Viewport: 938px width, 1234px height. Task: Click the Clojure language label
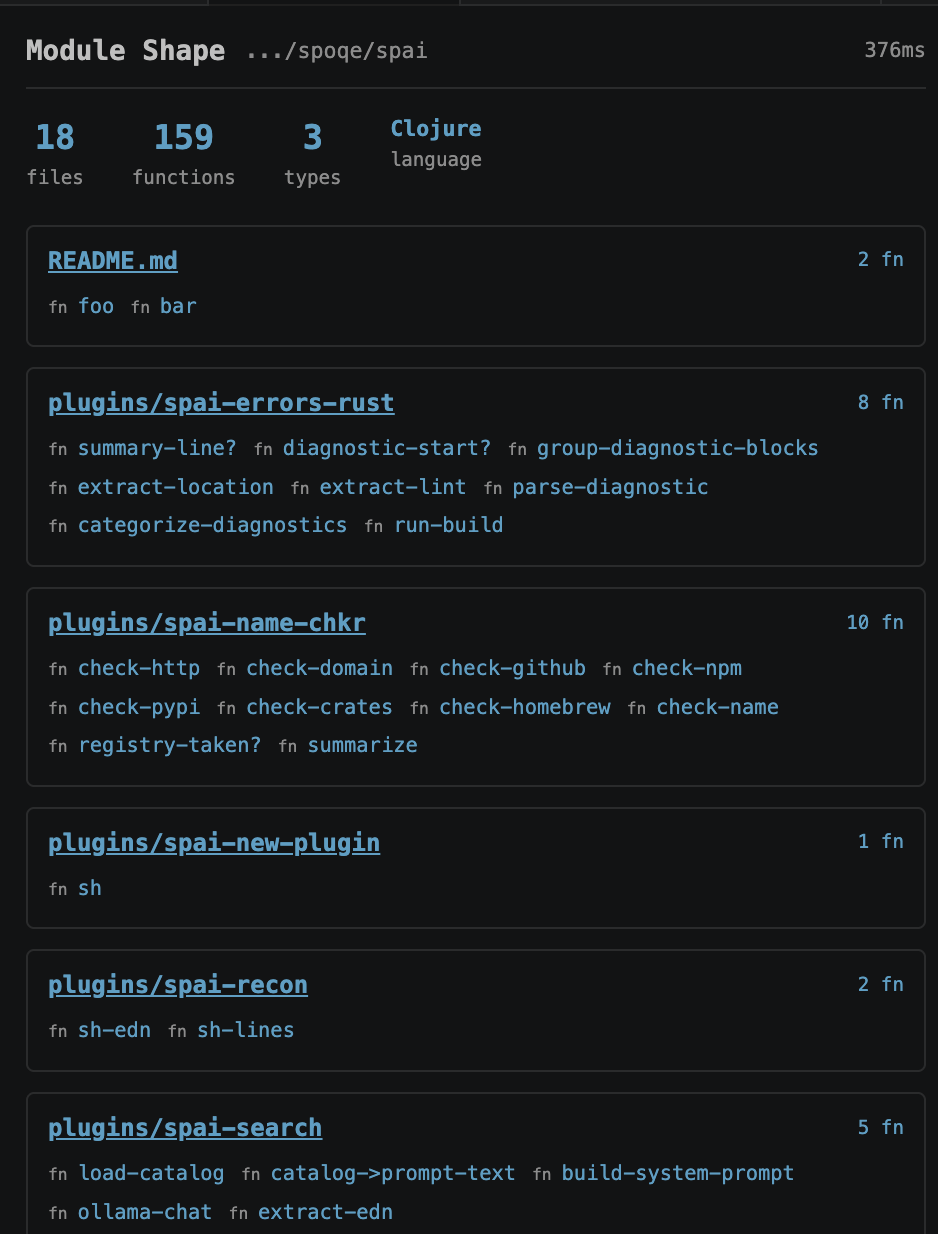click(x=436, y=128)
